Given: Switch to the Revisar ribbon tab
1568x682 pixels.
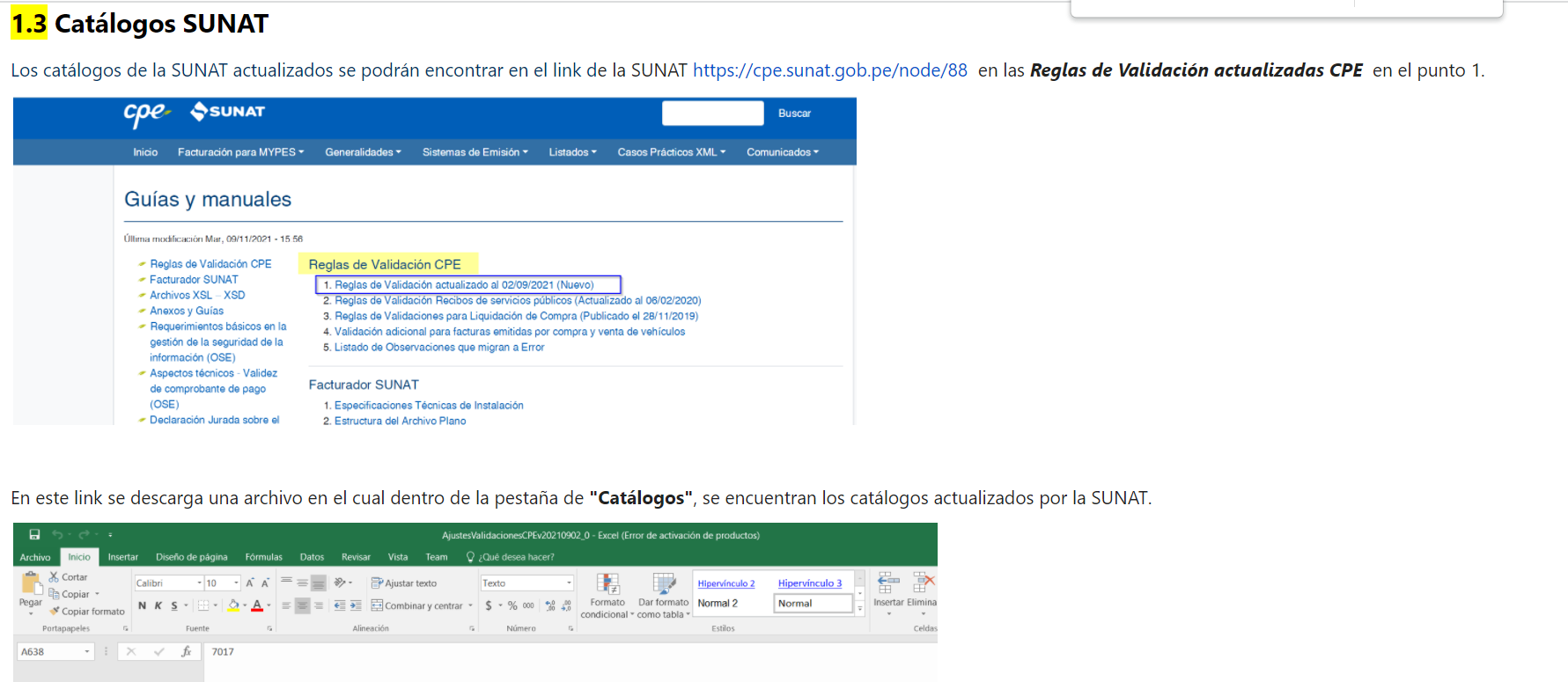Looking at the screenshot, I should pos(356,557).
